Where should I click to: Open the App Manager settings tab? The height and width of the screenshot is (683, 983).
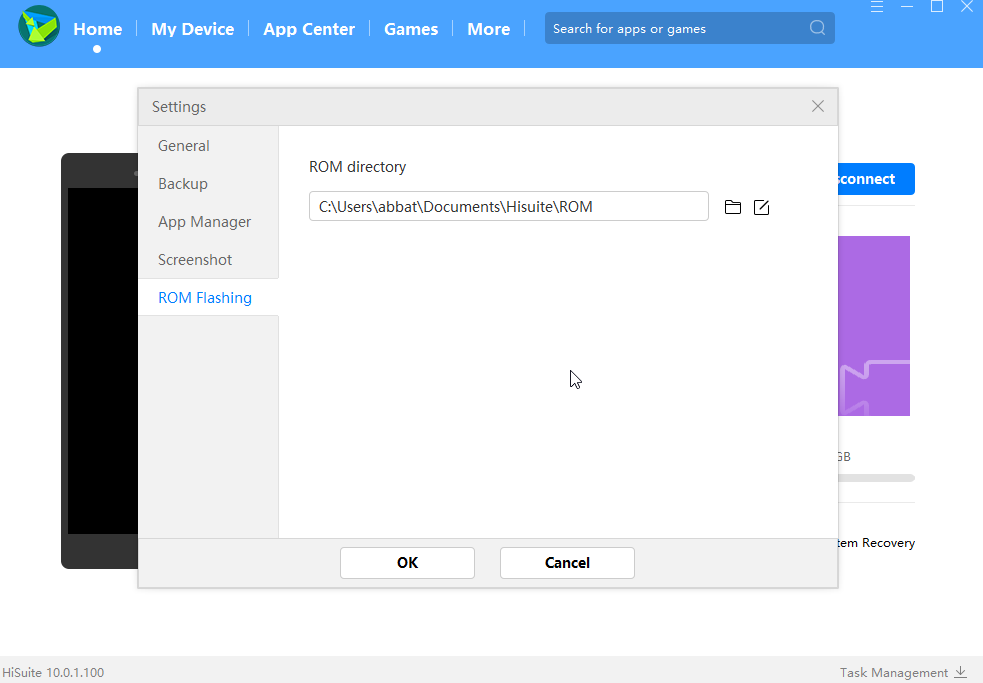tap(204, 222)
